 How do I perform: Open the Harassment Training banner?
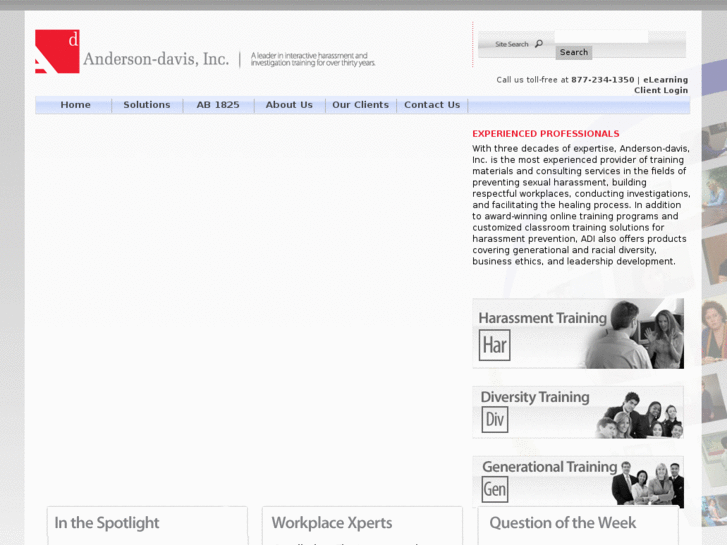pyautogui.click(x=578, y=333)
